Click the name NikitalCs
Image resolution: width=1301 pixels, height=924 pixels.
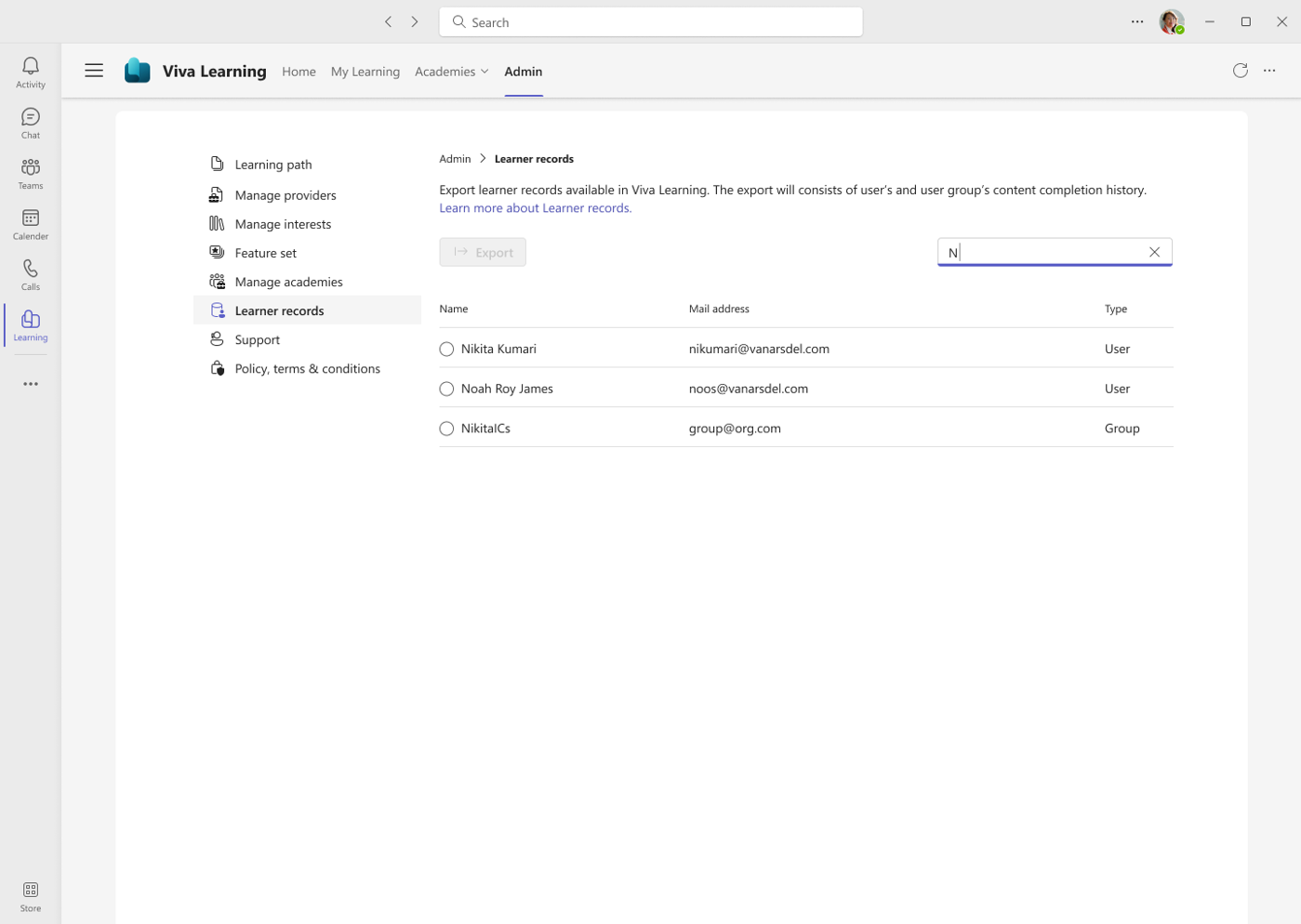tap(485, 429)
